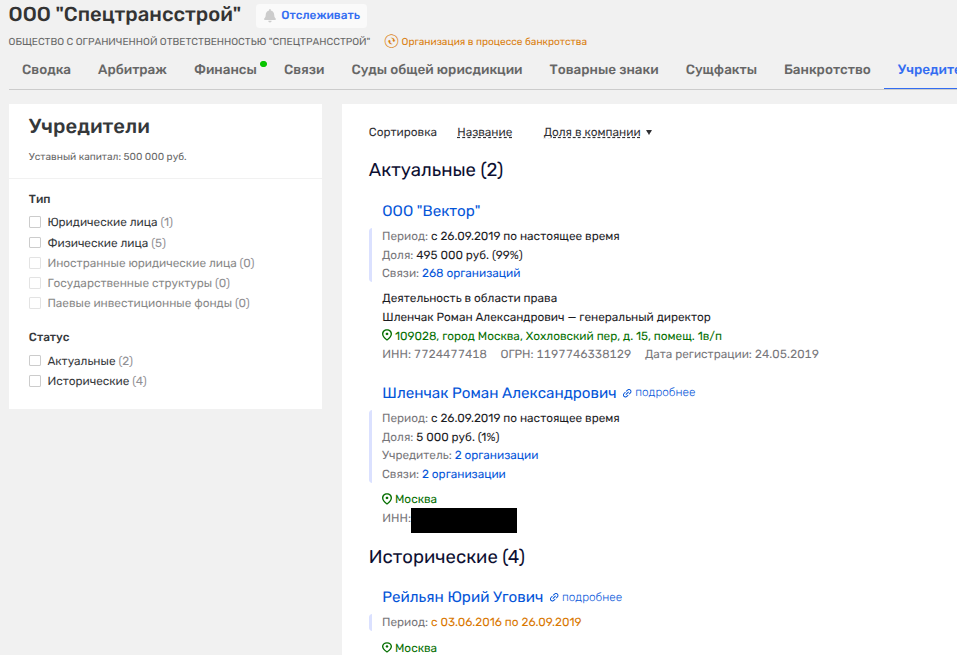The width and height of the screenshot is (957, 655).
Task: Go to the Банкротство tab
Action: coord(827,70)
